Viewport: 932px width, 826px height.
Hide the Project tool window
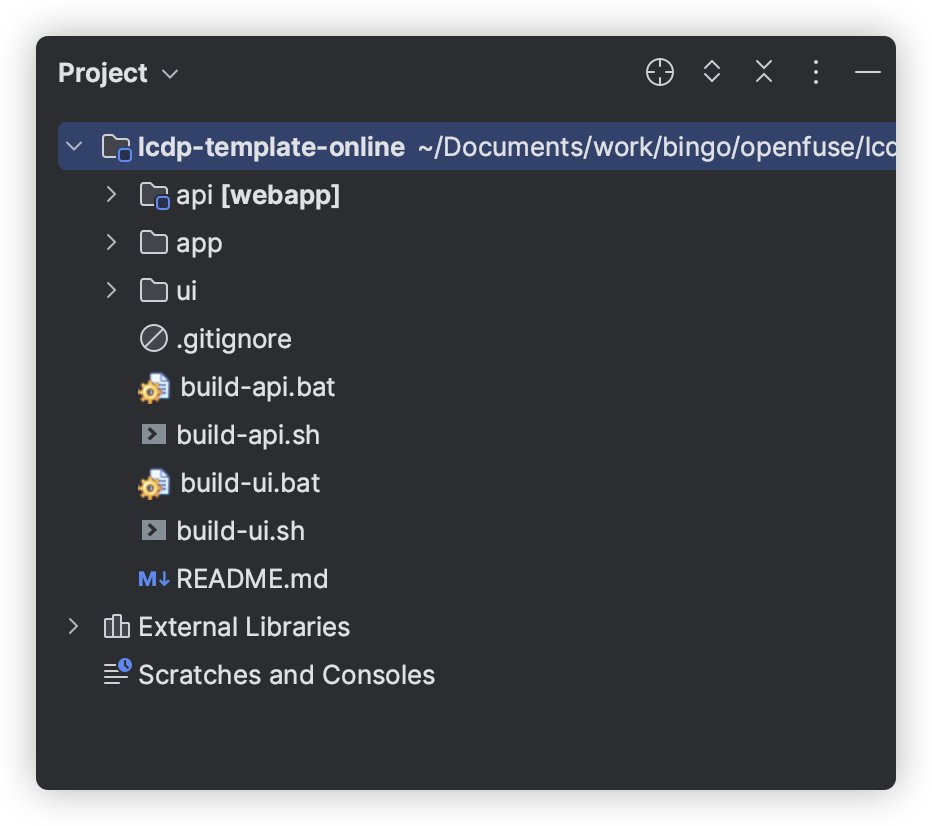[x=868, y=72]
